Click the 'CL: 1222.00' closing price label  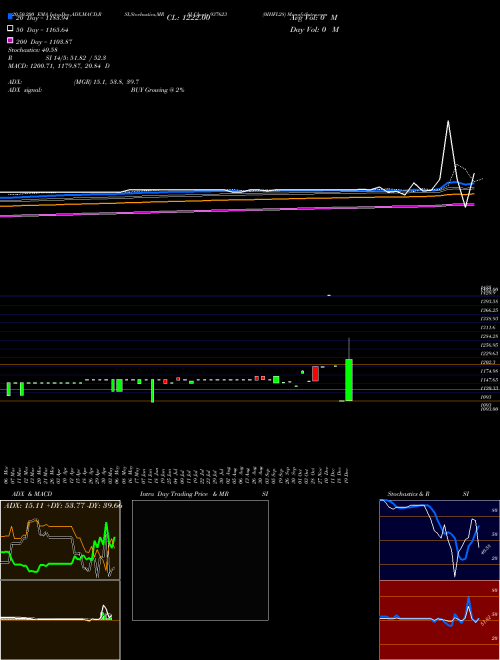[188, 18]
